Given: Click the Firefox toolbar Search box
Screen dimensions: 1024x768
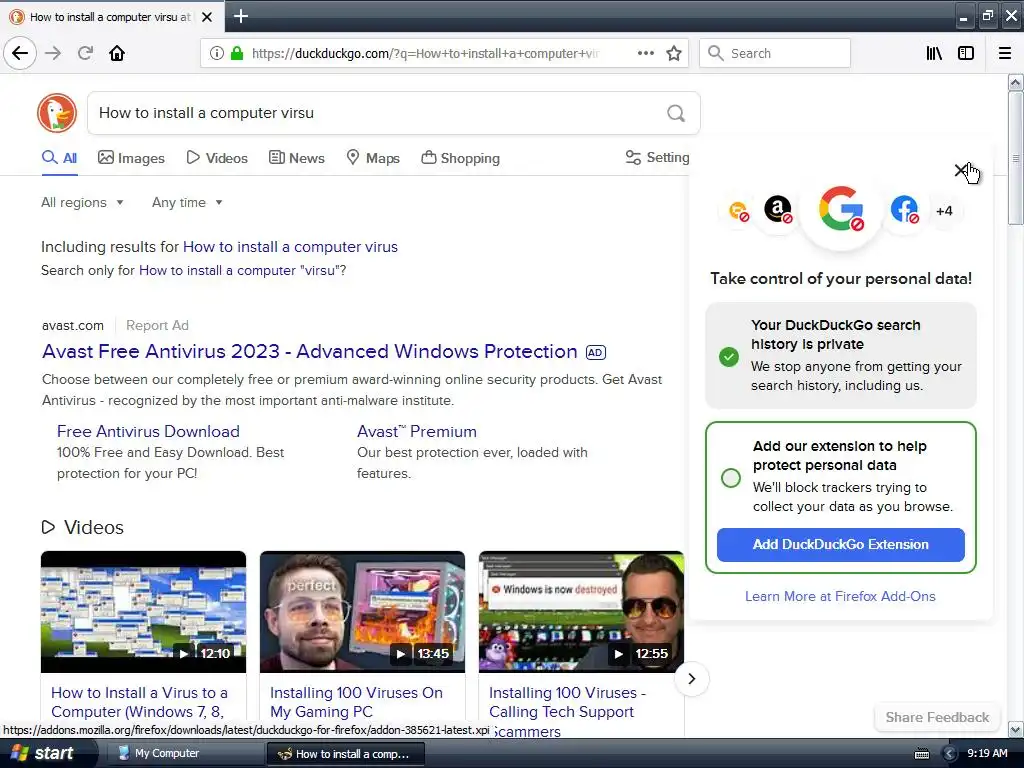Looking at the screenshot, I should coord(775,53).
